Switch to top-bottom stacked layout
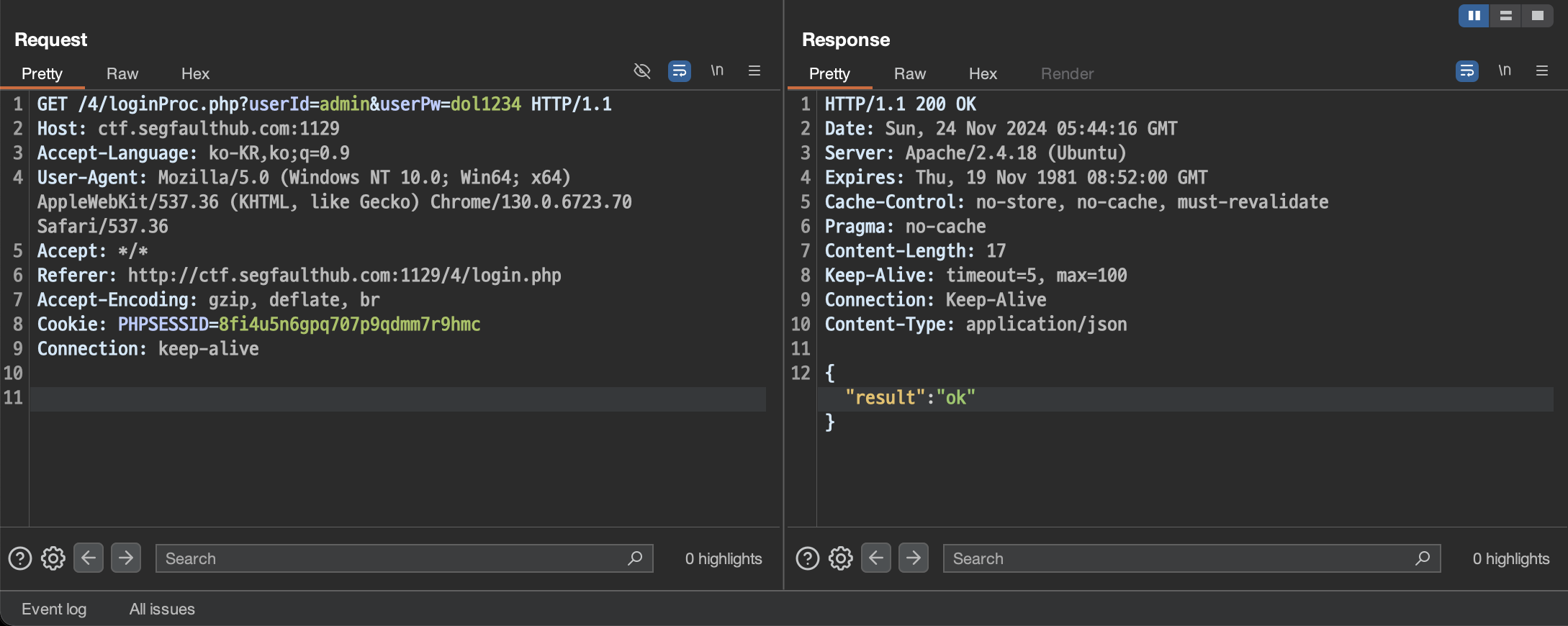The height and width of the screenshot is (626, 1568). click(x=1505, y=15)
